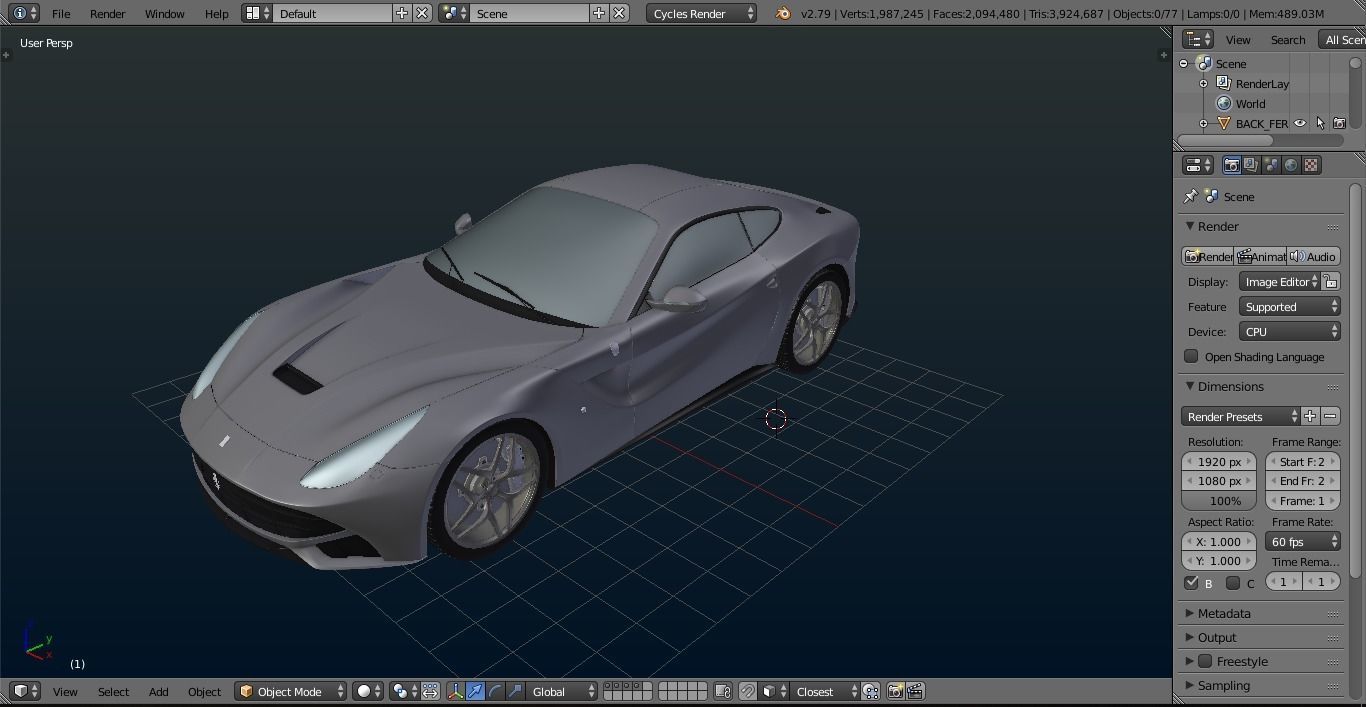Add a new screen layout
Viewport: 1366px width, 707px height.
click(x=402, y=13)
